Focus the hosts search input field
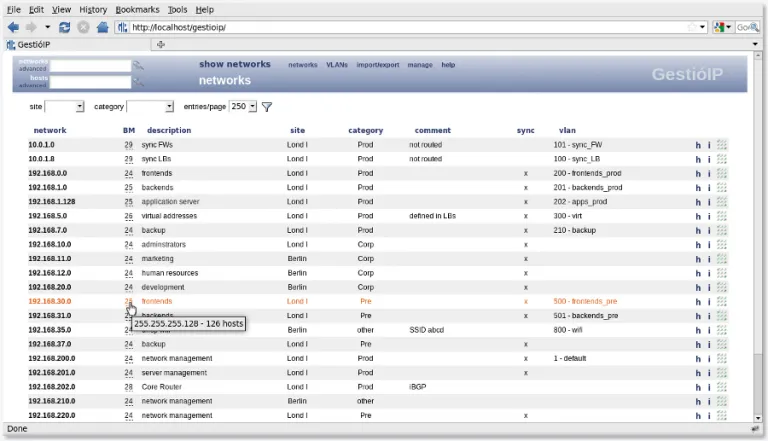768x441 pixels. (x=91, y=82)
